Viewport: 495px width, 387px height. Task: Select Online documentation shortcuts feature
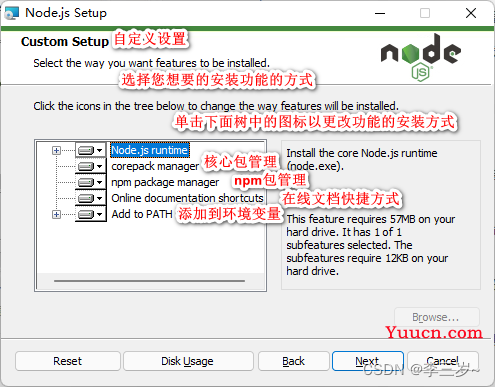187,198
